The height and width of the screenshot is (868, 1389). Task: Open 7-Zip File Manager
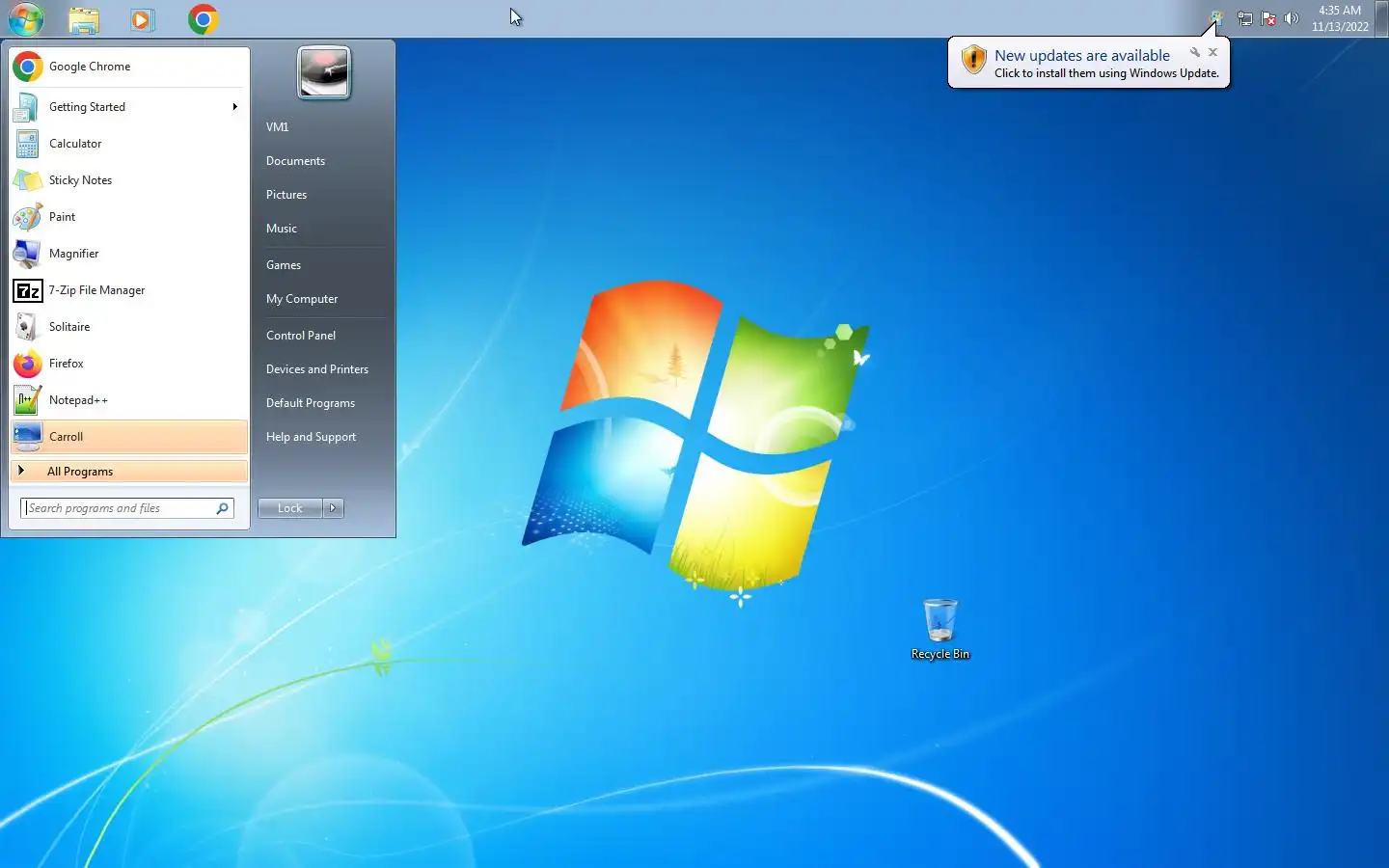click(129, 290)
